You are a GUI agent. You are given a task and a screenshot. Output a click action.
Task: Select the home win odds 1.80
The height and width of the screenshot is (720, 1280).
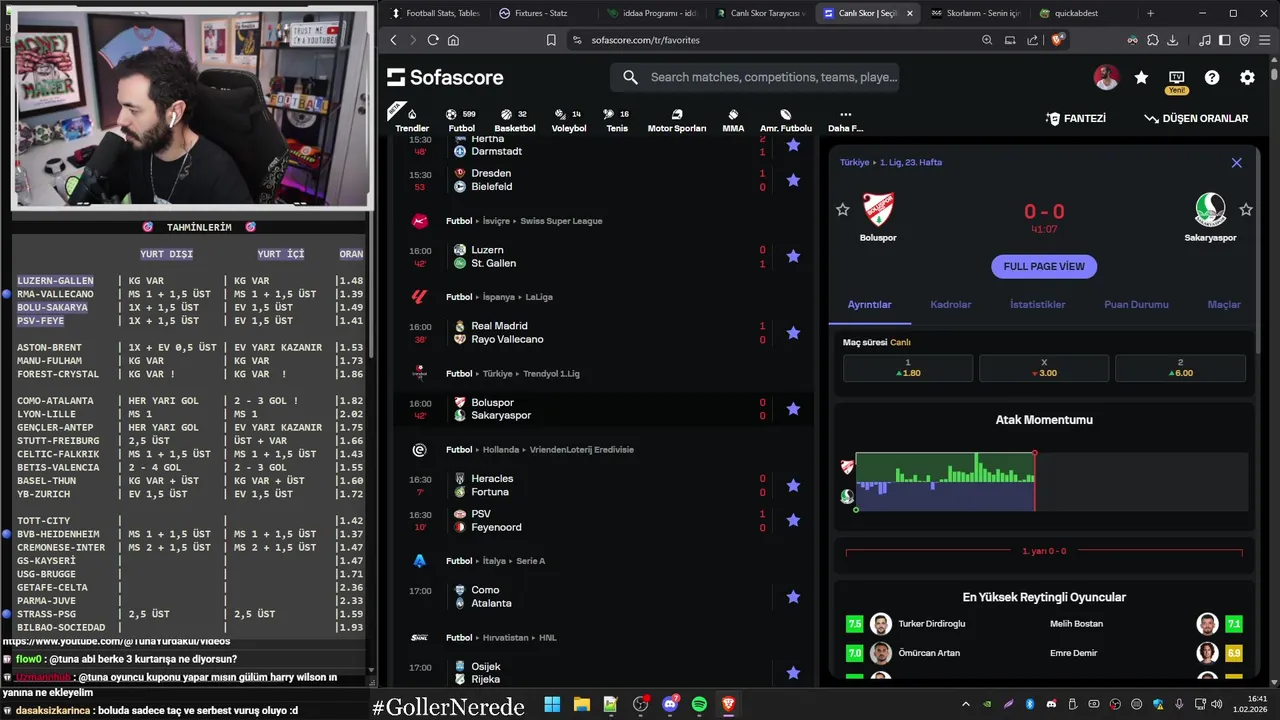click(908, 368)
